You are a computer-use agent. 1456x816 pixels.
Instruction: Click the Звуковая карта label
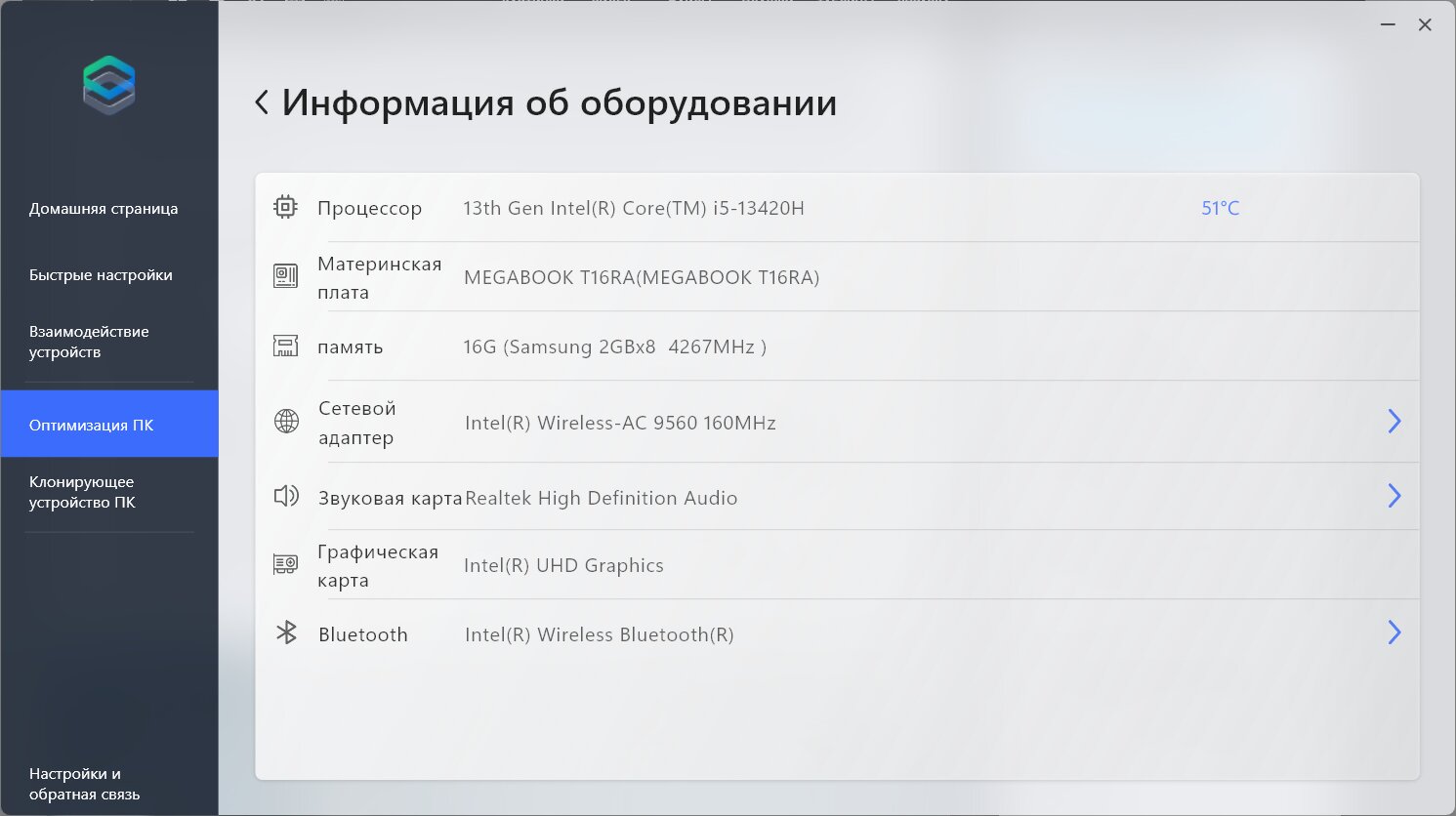390,498
